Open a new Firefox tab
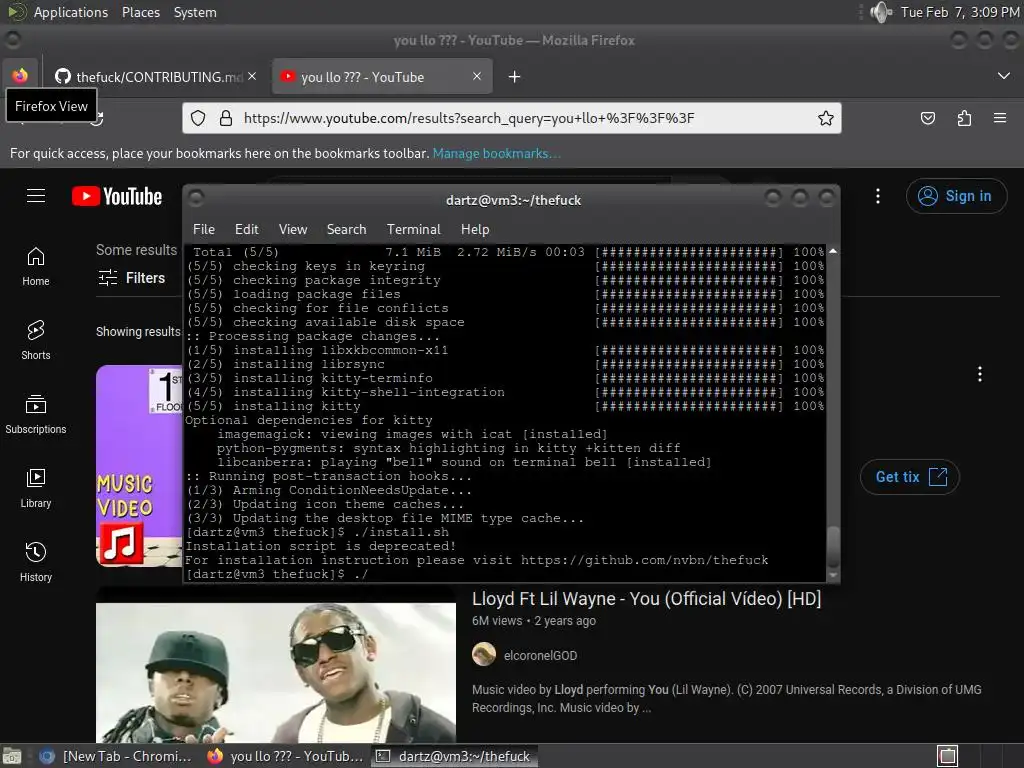Viewport: 1024px width, 768px height. [515, 77]
